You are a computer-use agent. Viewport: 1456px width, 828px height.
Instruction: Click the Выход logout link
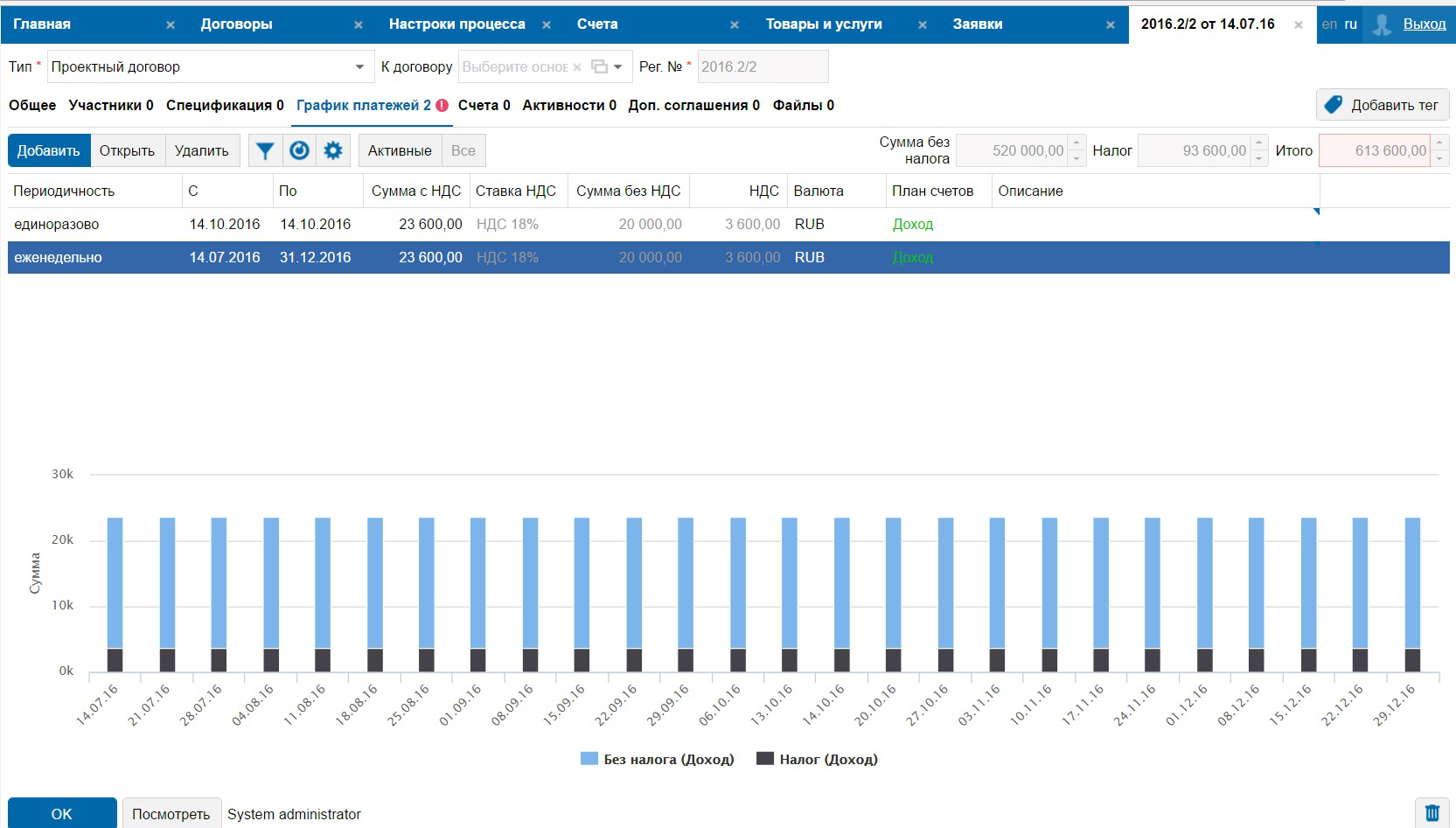click(1425, 24)
